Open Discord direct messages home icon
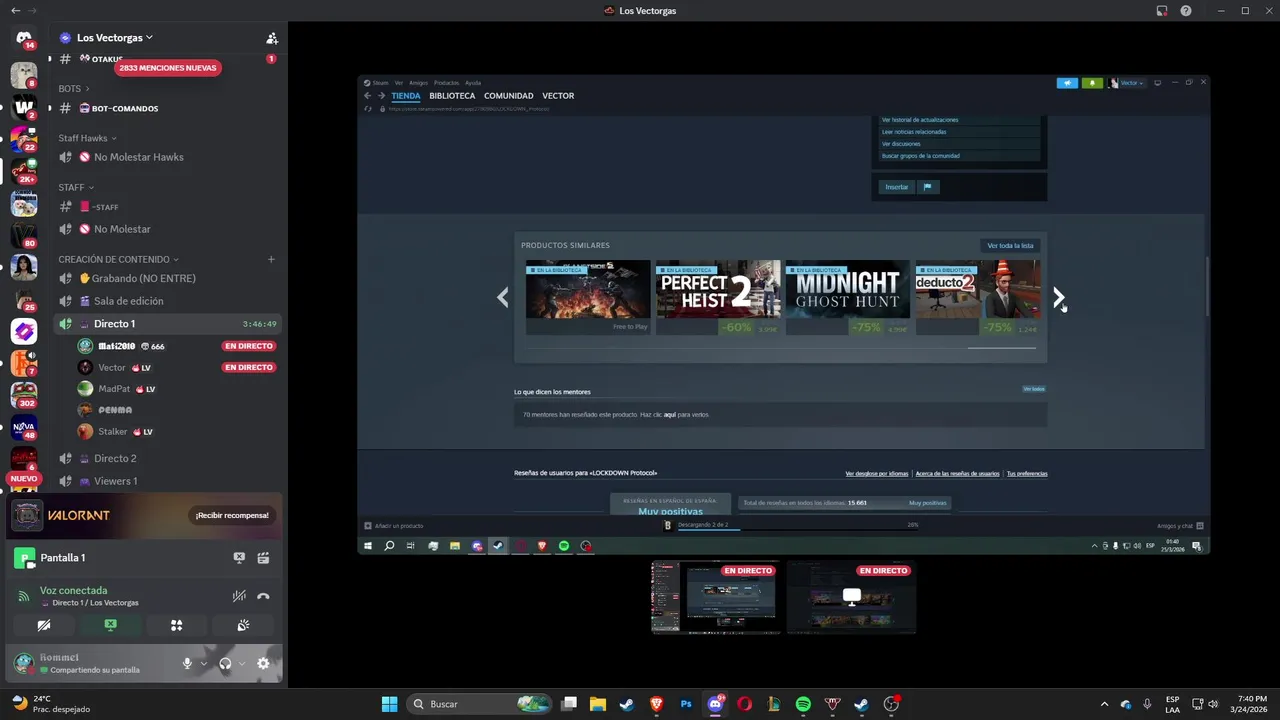Screen dimensions: 1280x720 pyautogui.click(x=24, y=38)
